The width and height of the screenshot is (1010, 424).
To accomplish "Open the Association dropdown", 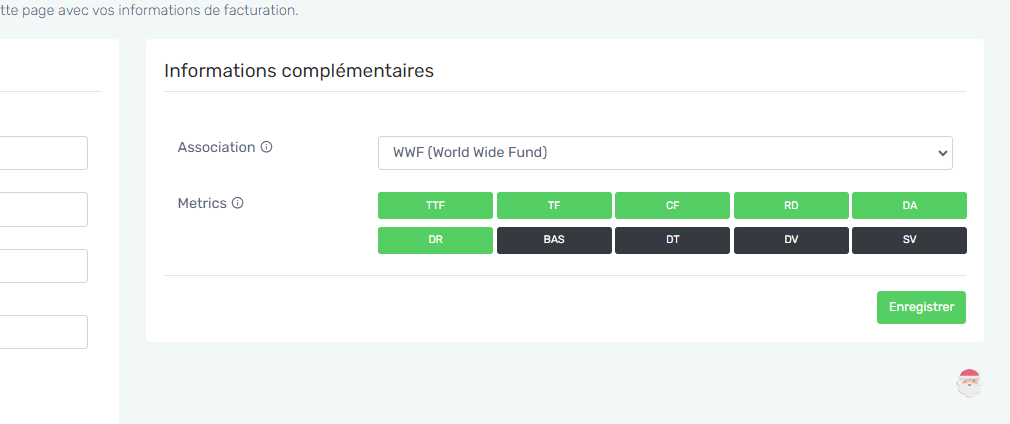I will (665, 153).
